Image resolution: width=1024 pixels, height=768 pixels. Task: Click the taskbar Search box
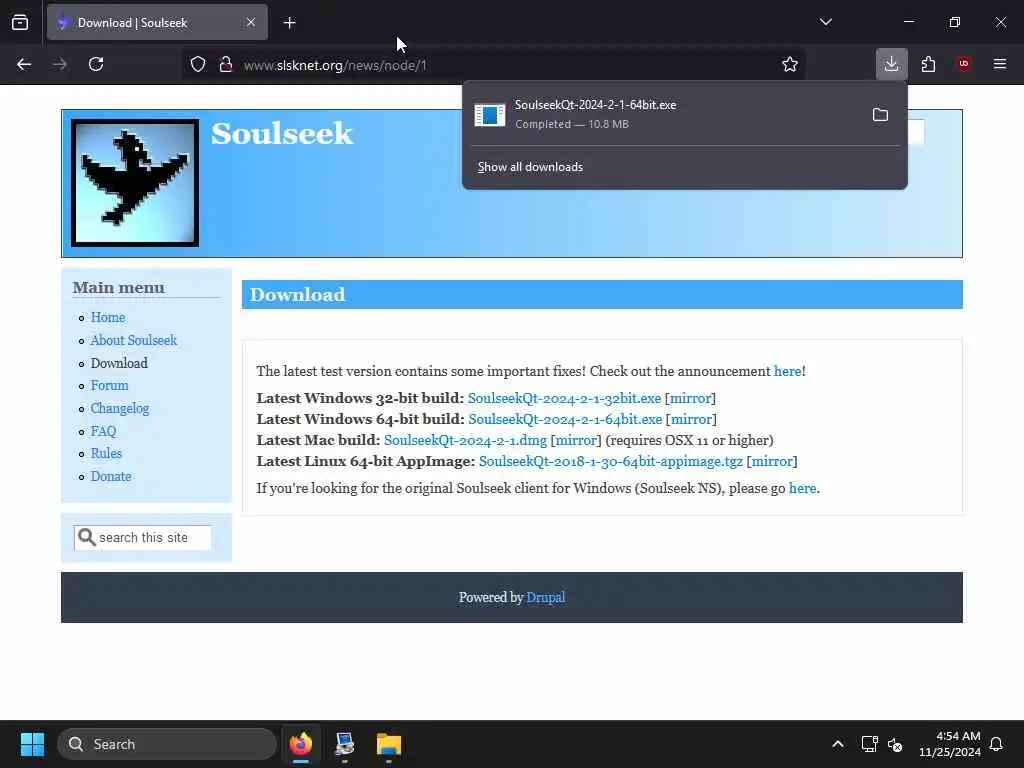pos(167,744)
